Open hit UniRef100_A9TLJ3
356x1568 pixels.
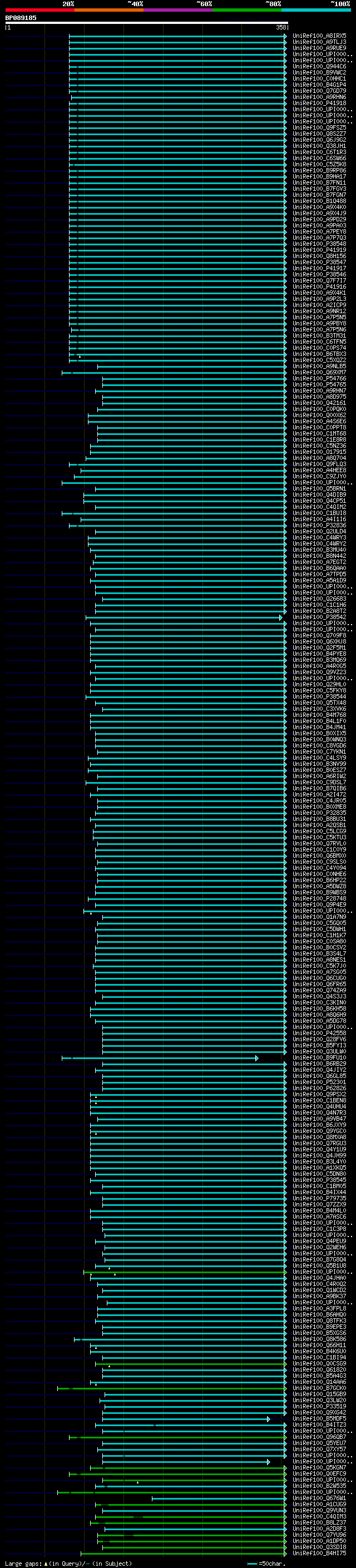(x=319, y=42)
